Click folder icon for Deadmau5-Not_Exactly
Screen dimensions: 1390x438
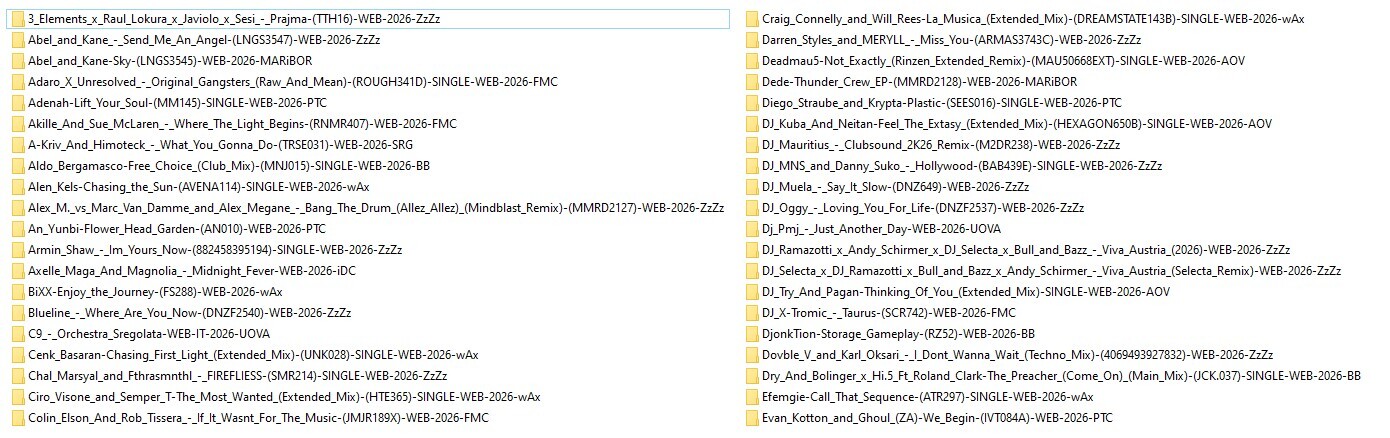(751, 61)
